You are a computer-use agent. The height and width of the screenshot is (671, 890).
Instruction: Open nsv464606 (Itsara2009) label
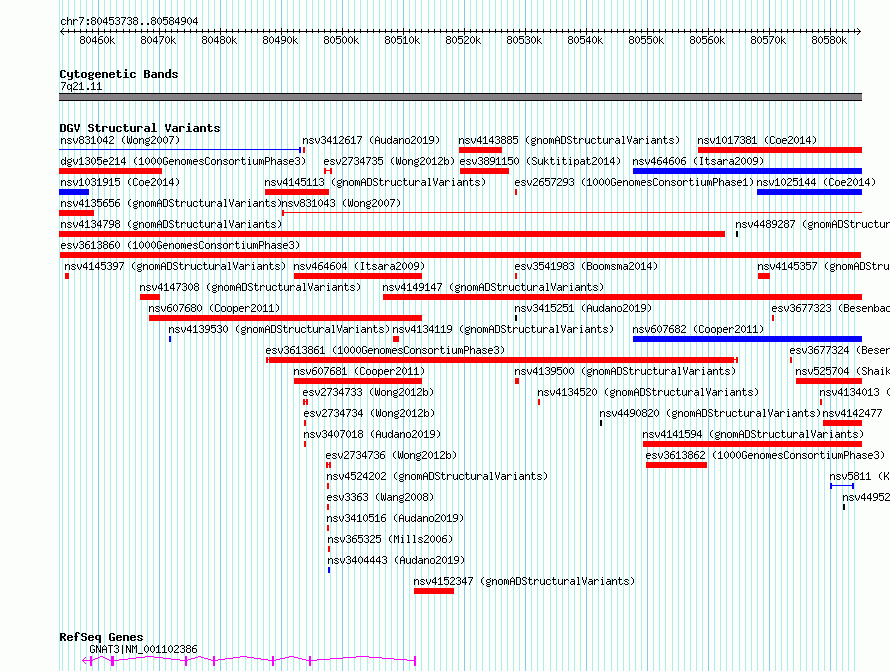(698, 161)
